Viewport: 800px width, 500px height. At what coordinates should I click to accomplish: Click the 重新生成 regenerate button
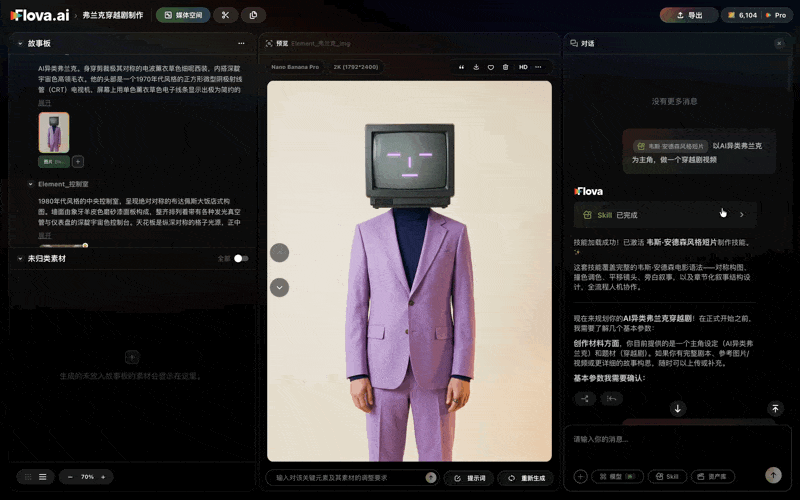[x=527, y=478]
